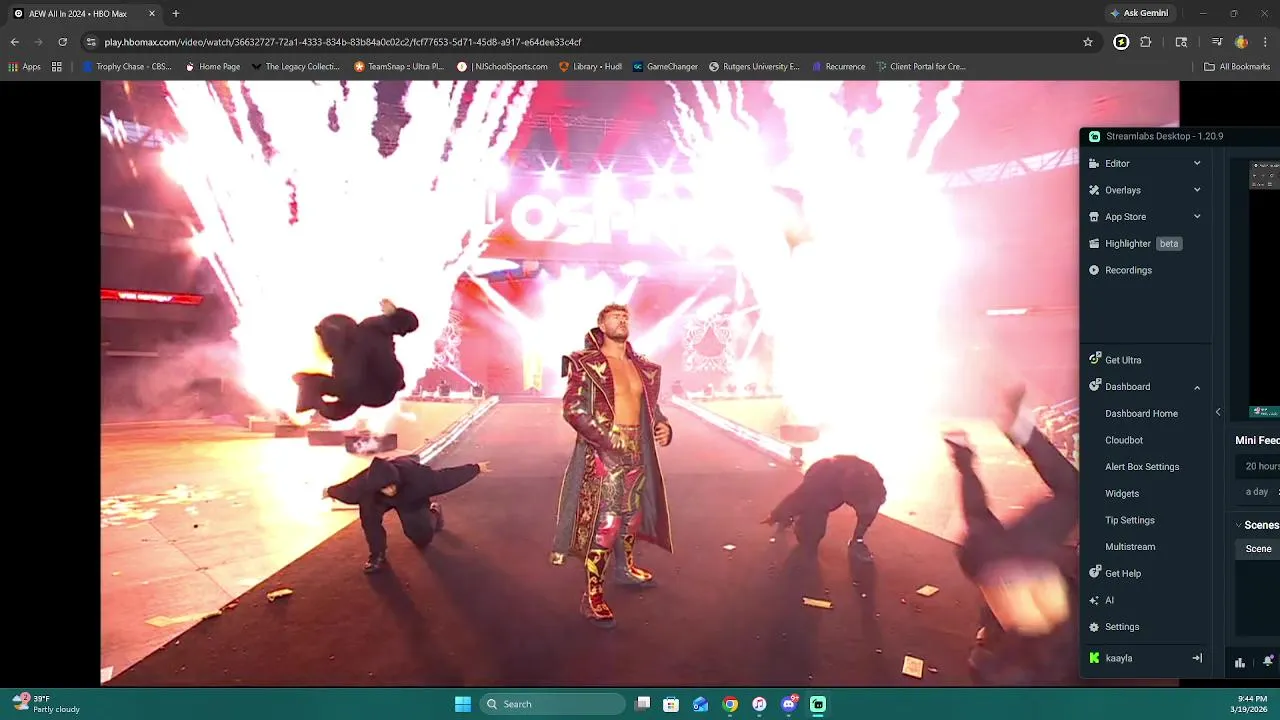
Task: Click the browser Back arrow
Action: click(15, 42)
